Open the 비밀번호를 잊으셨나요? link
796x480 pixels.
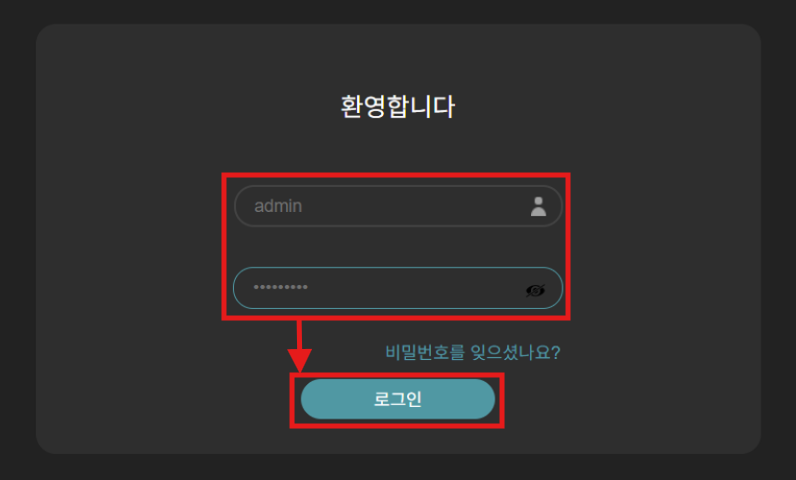coord(472,352)
